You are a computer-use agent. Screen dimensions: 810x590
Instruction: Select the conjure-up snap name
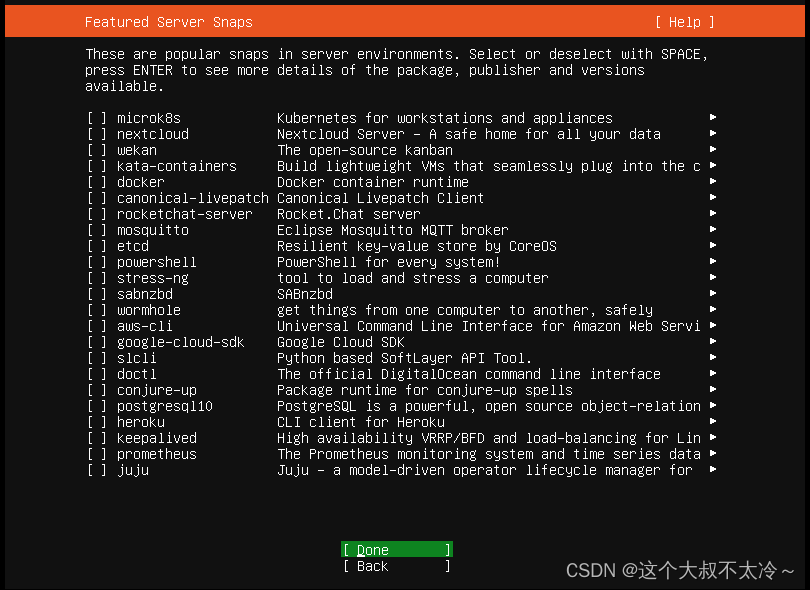click(x=157, y=391)
